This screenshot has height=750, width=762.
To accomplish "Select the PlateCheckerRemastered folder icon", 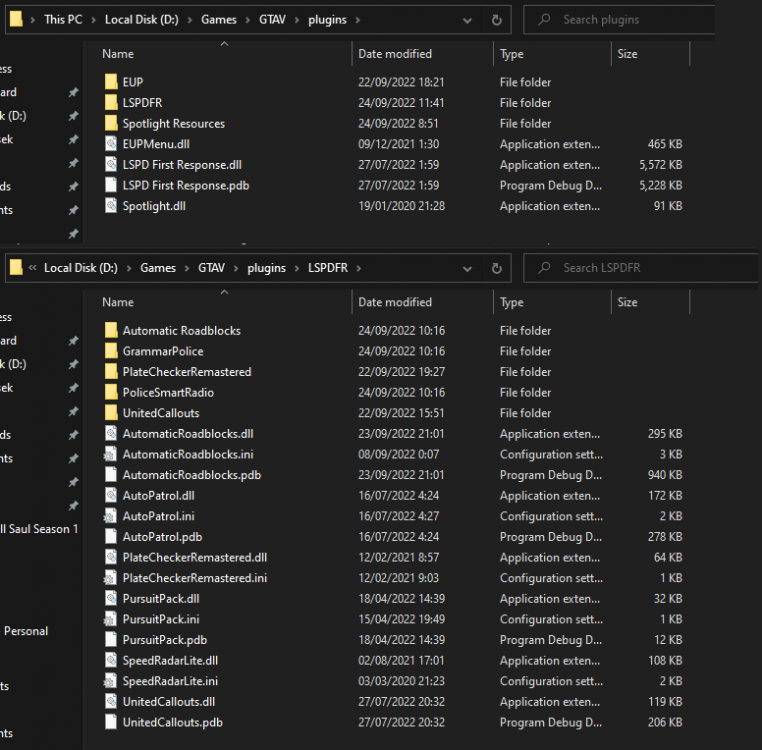I will coord(111,371).
